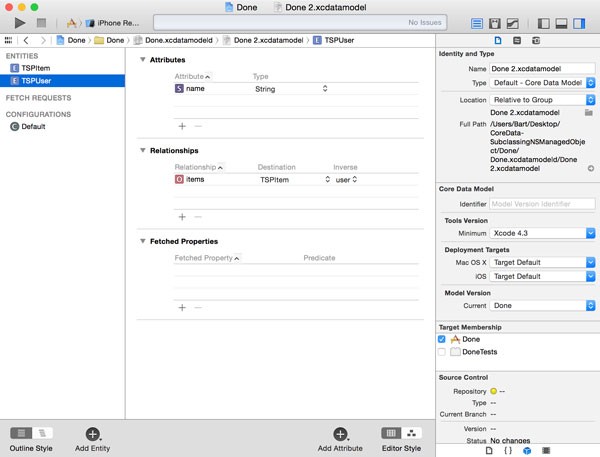
Task: Open the Type Core Data Model dropdown
Action: coord(542,83)
